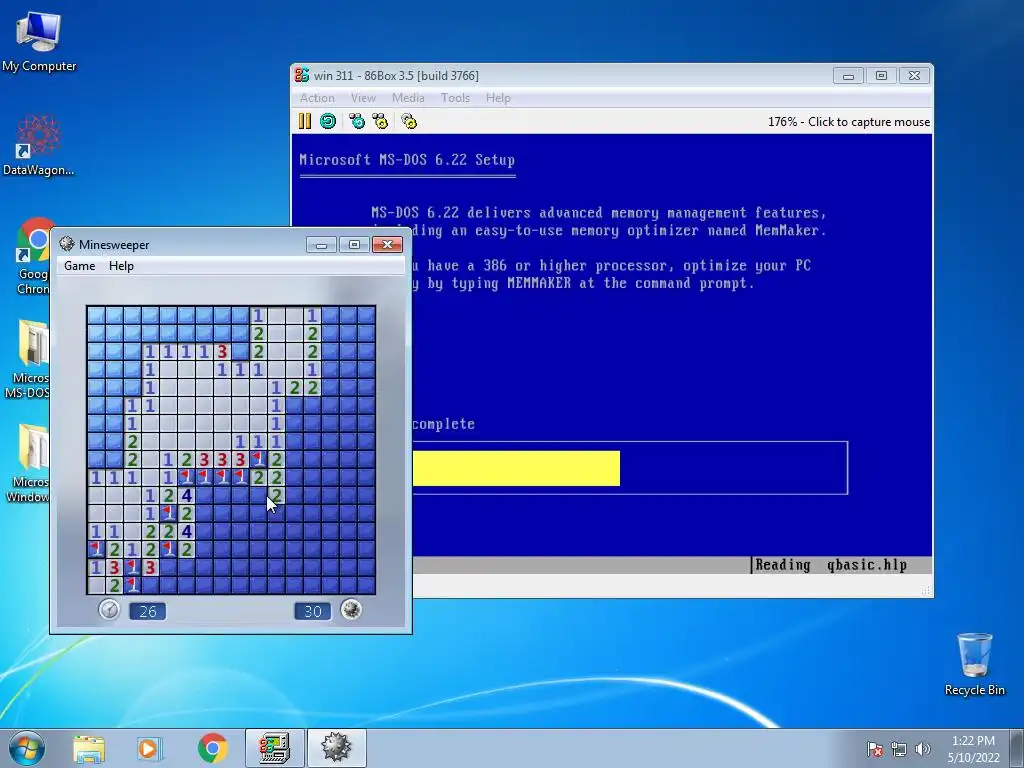Launch Chrome from the taskbar
This screenshot has height=768, width=1024.
click(x=212, y=748)
